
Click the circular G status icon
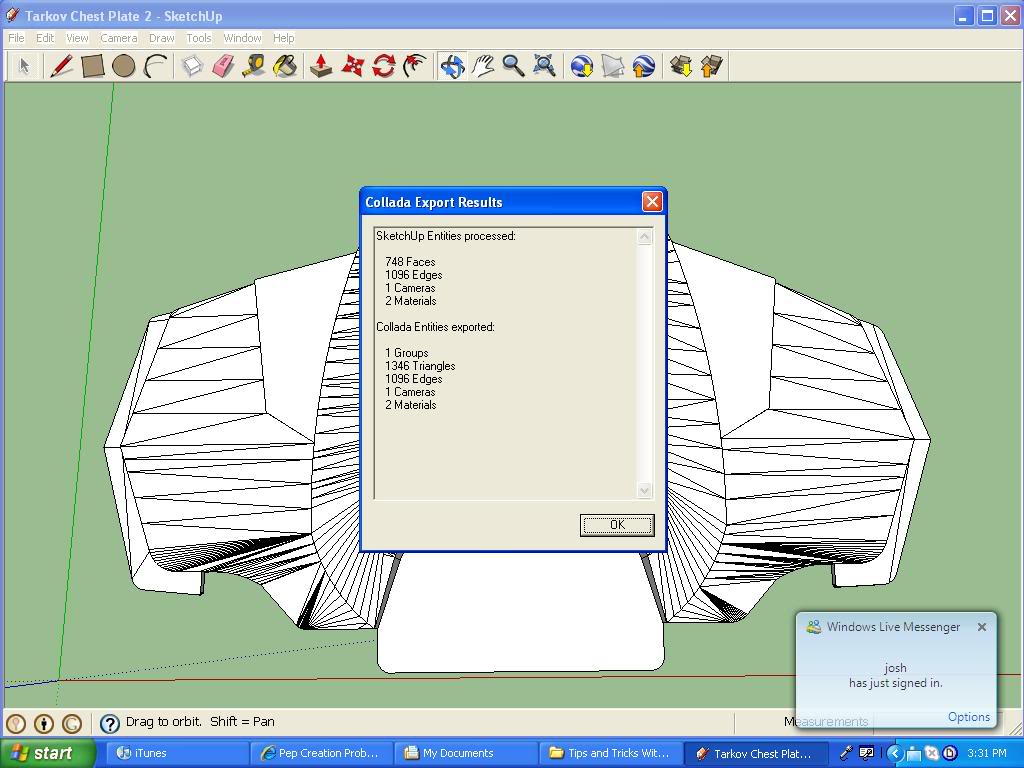72,723
